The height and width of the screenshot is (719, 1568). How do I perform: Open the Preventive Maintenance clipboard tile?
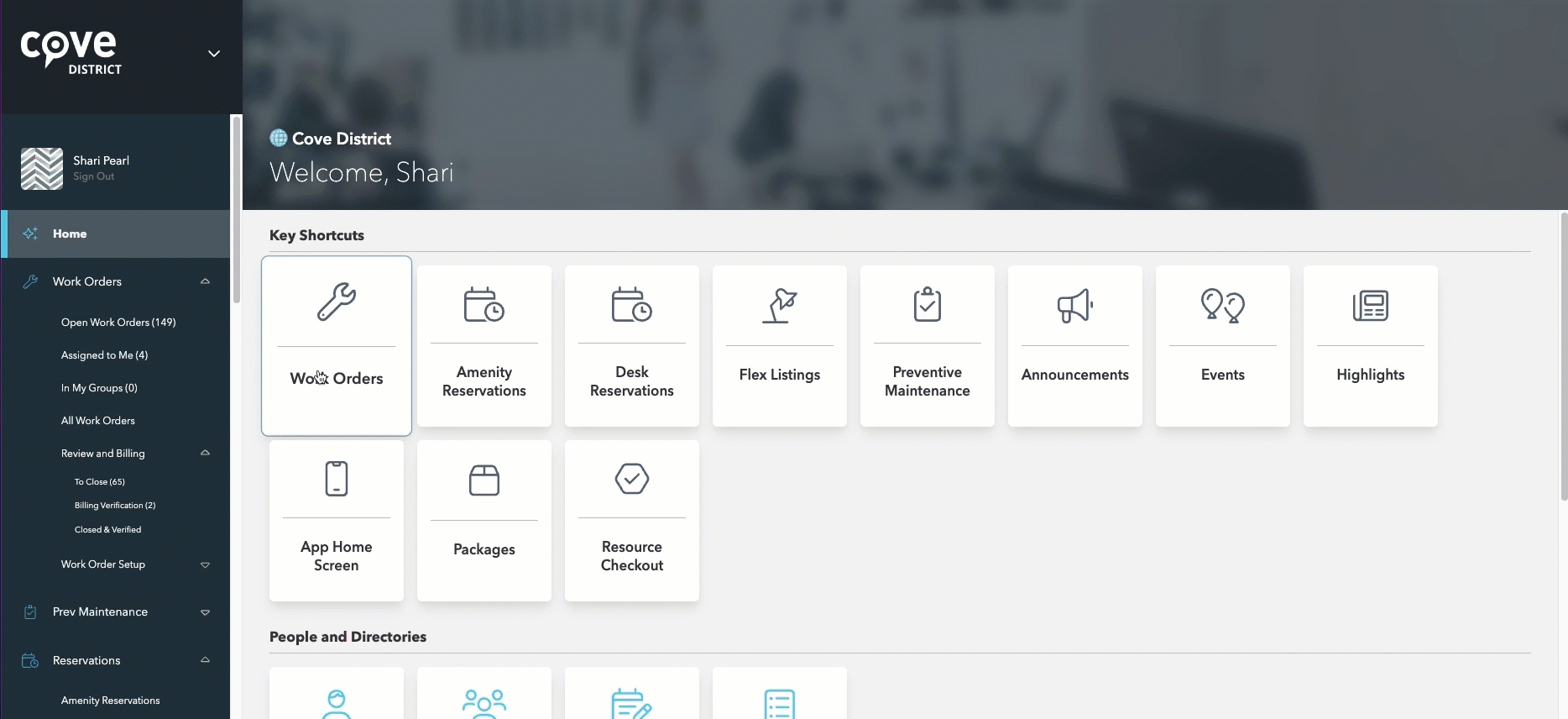tap(928, 346)
